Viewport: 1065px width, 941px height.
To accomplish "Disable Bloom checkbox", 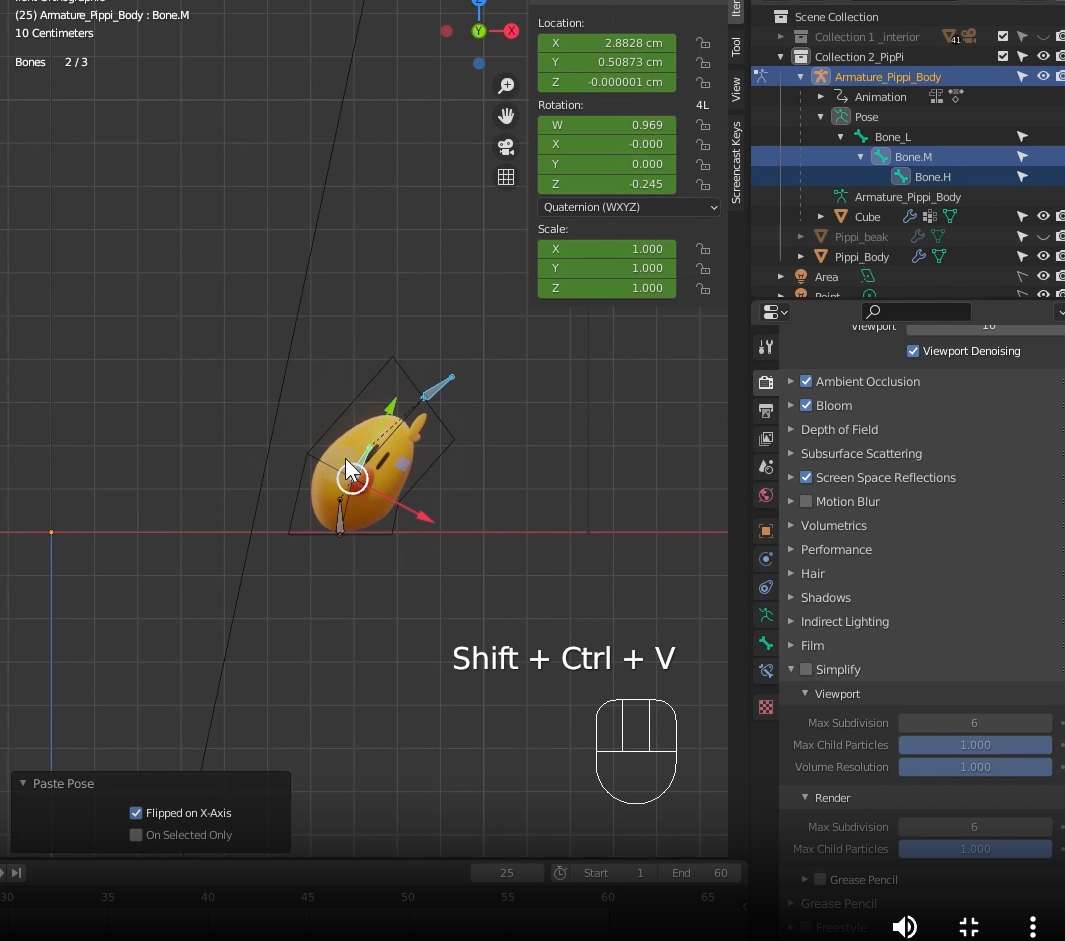I will coord(806,406).
